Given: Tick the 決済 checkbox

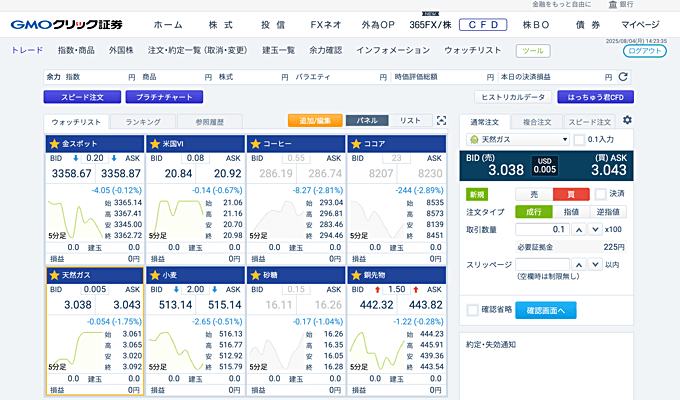Looking at the screenshot, I should [601, 193].
